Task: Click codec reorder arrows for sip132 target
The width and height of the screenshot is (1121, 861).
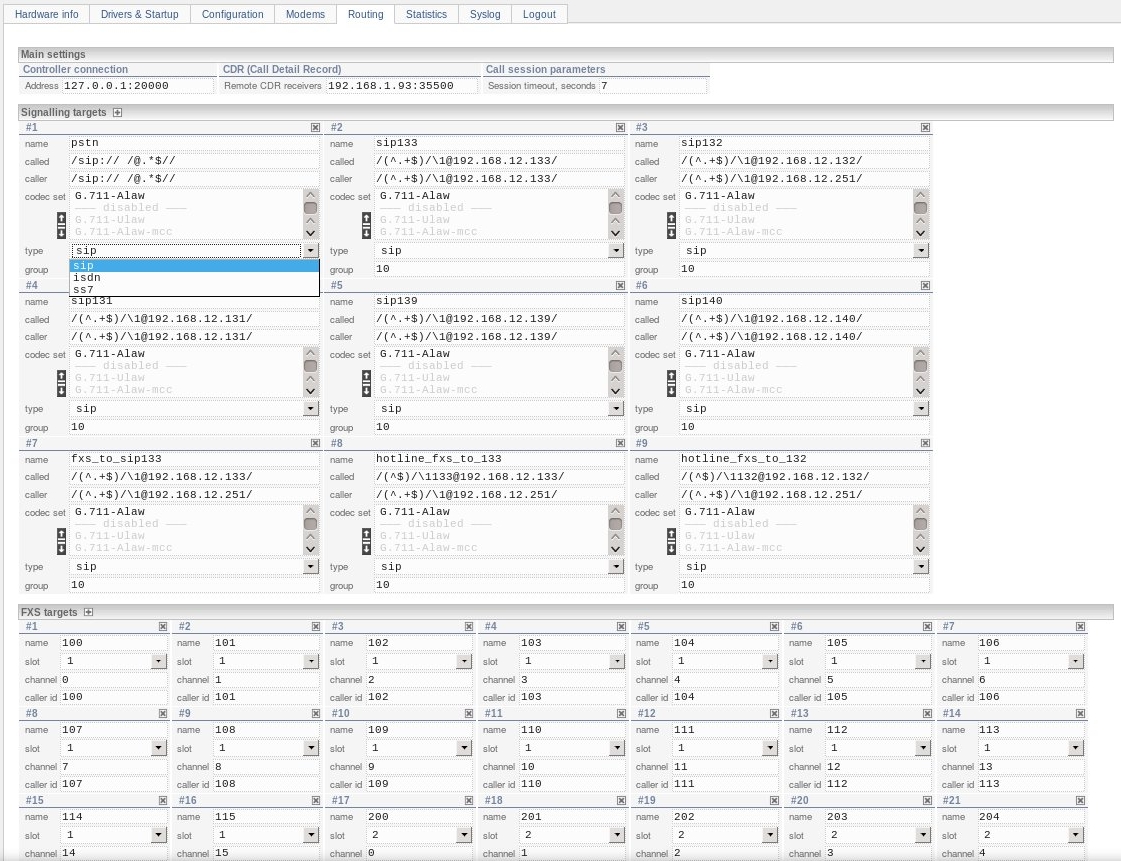Action: coord(671,225)
